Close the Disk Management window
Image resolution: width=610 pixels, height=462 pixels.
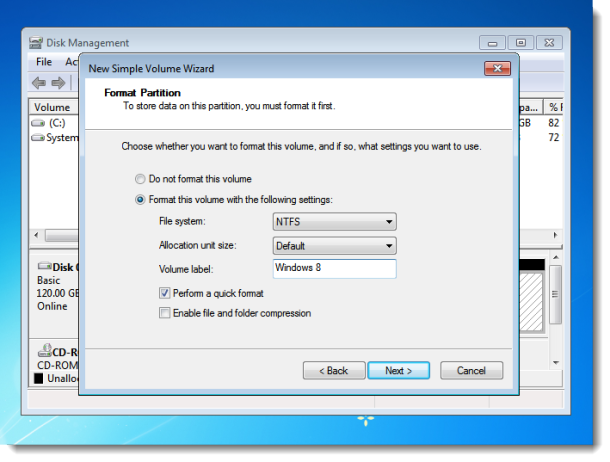click(x=549, y=43)
